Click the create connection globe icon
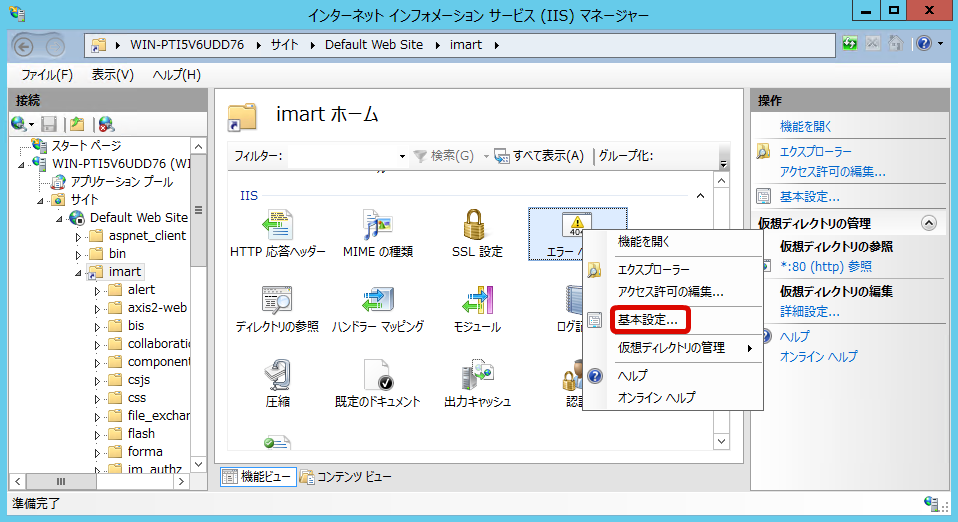 tap(19, 124)
